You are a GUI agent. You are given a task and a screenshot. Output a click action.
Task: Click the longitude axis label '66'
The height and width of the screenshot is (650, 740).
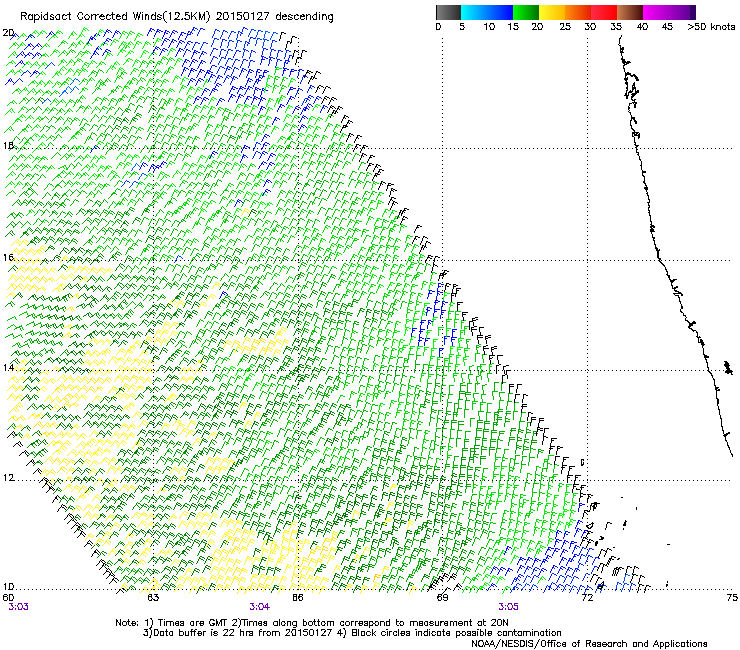[x=298, y=598]
